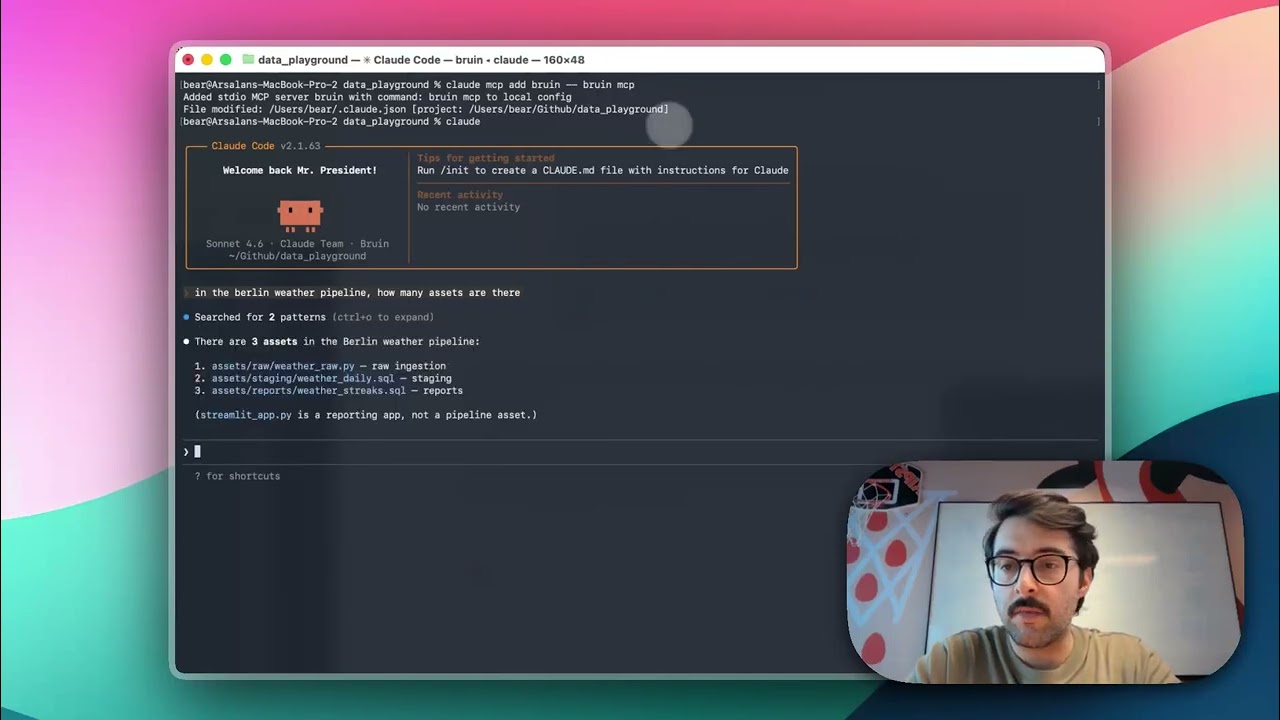The image size is (1280, 720).
Task: Click 'Welcome back Mr. President!' text
Action: click(300, 170)
